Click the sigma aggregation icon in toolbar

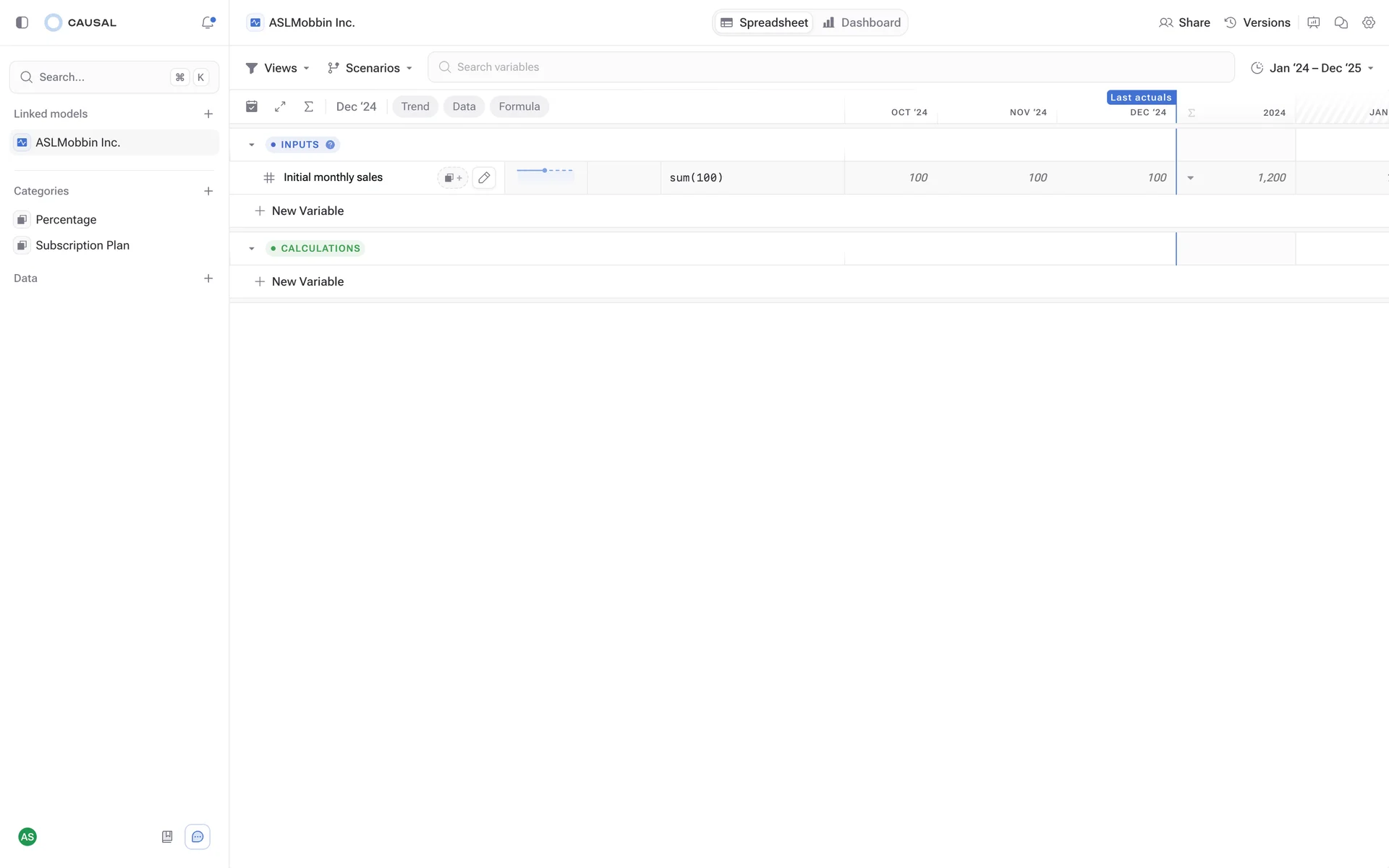point(308,106)
